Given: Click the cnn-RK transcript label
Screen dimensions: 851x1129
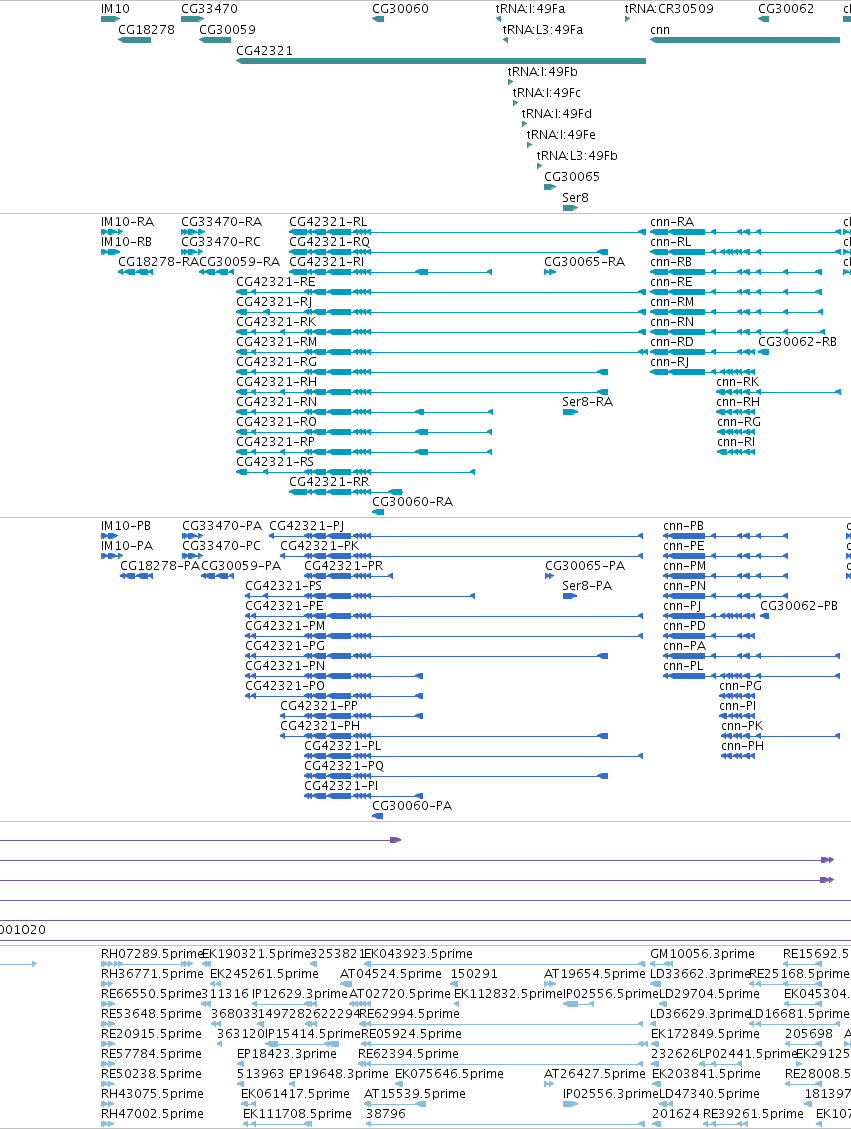Looking at the screenshot, I should coord(737,382).
